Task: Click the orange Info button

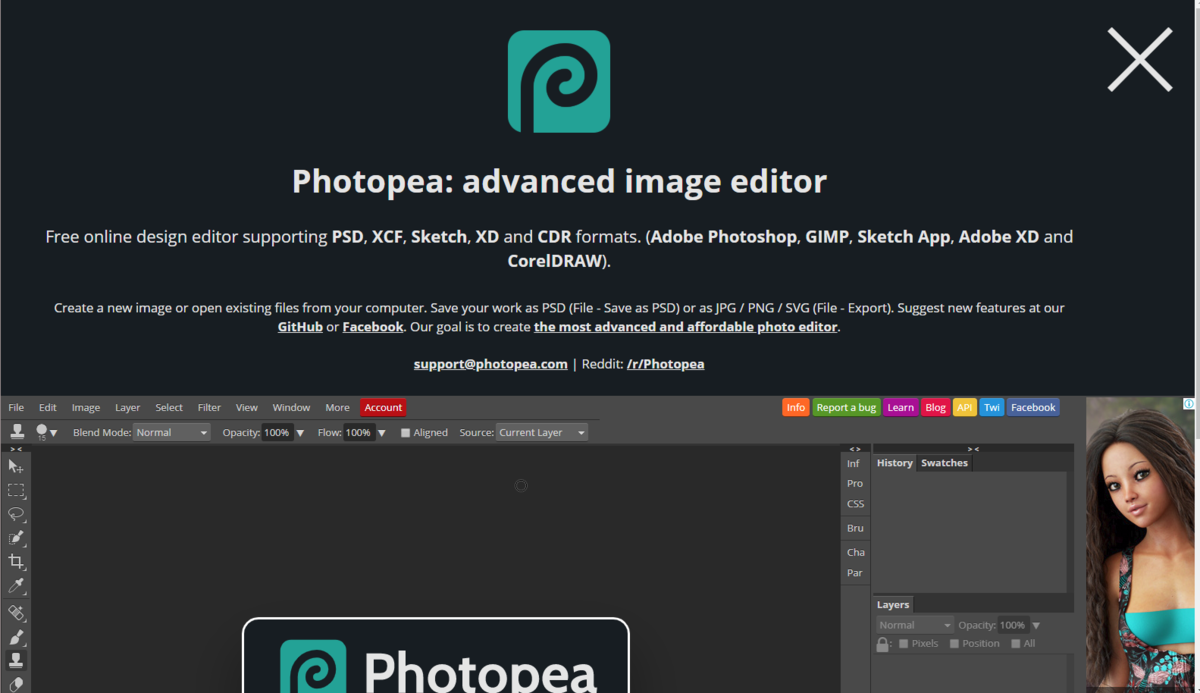Action: [x=796, y=407]
